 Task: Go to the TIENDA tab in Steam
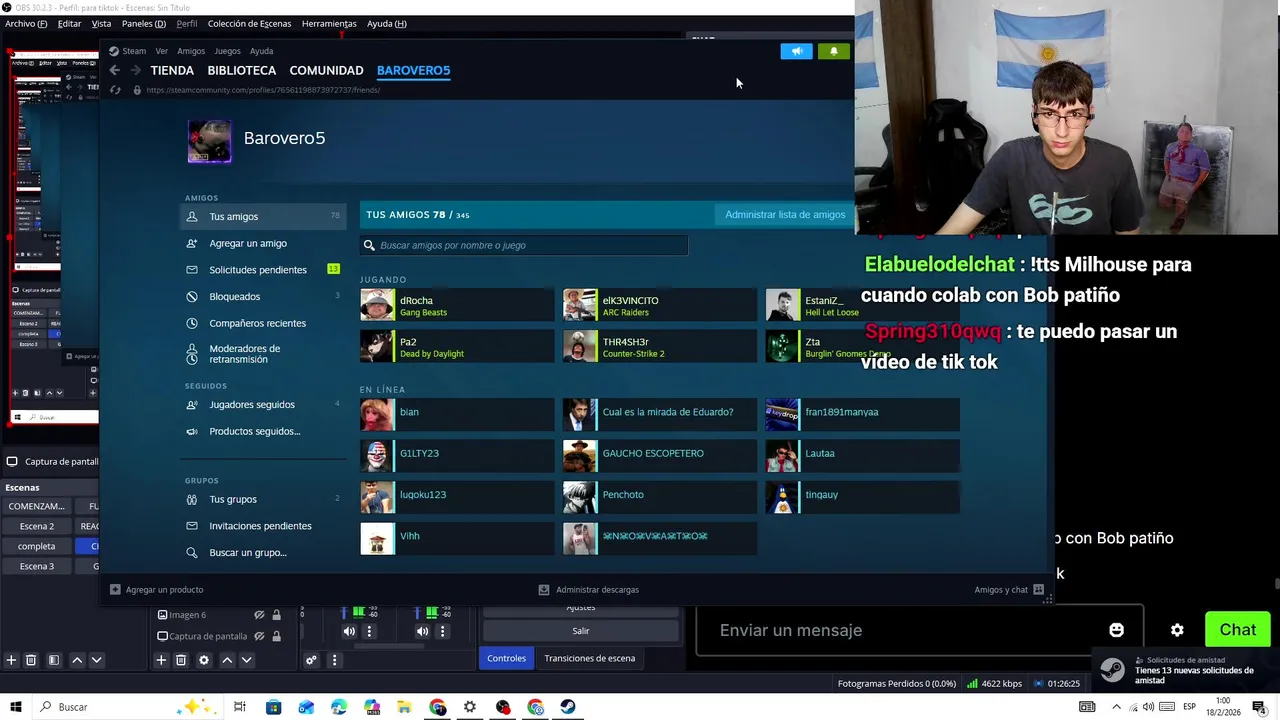(172, 70)
